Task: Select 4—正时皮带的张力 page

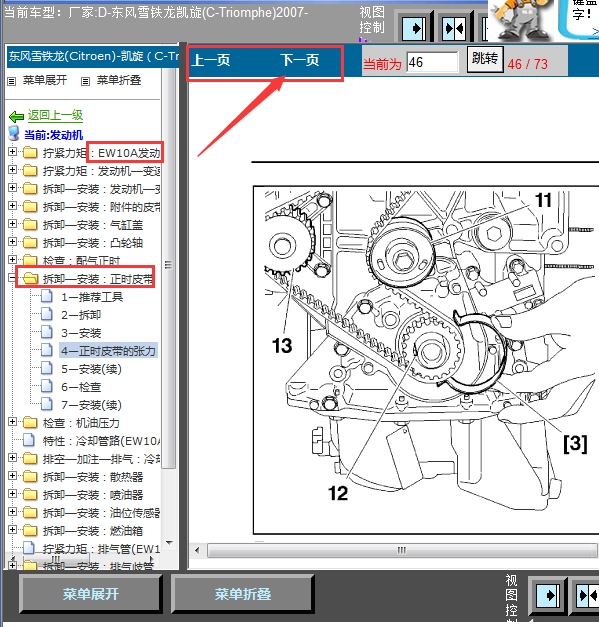Action: (108, 351)
